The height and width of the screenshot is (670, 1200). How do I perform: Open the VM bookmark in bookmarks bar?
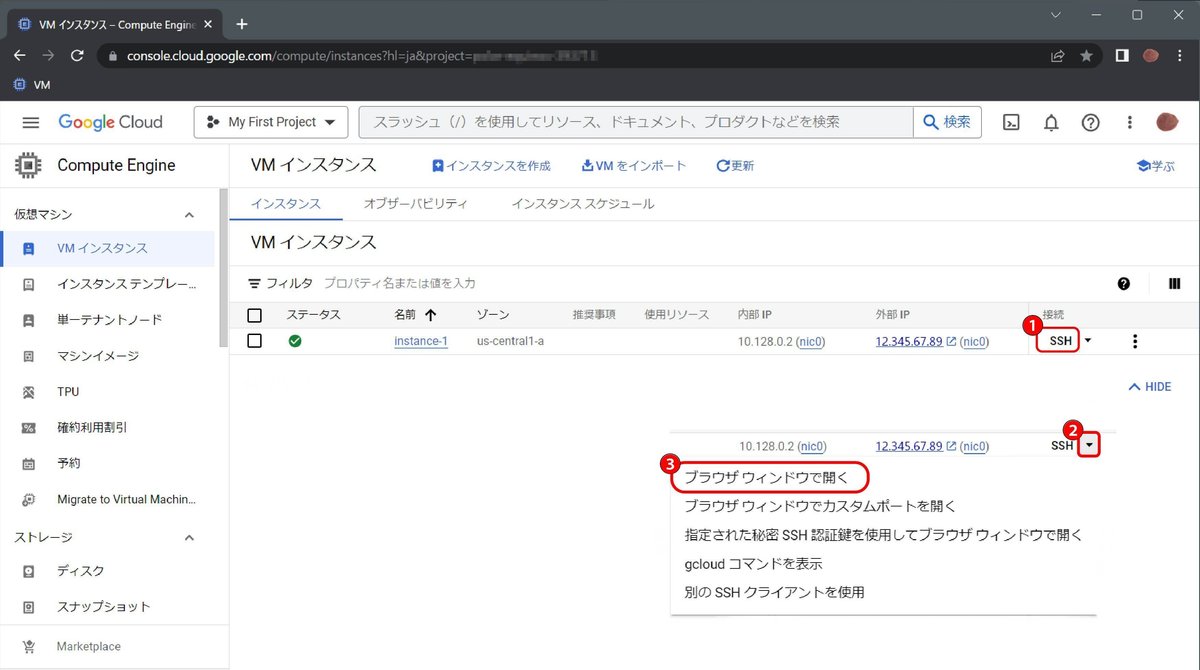pos(31,85)
